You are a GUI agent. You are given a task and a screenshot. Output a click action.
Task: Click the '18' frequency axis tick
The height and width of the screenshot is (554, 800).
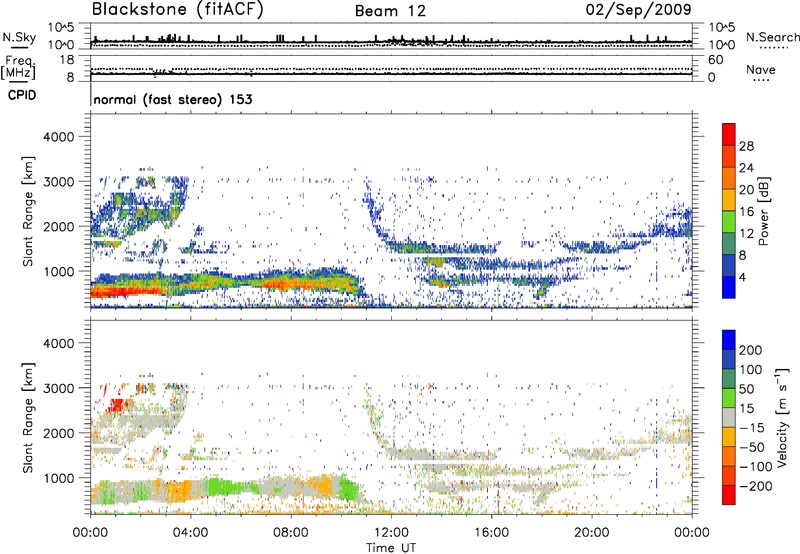(x=67, y=60)
